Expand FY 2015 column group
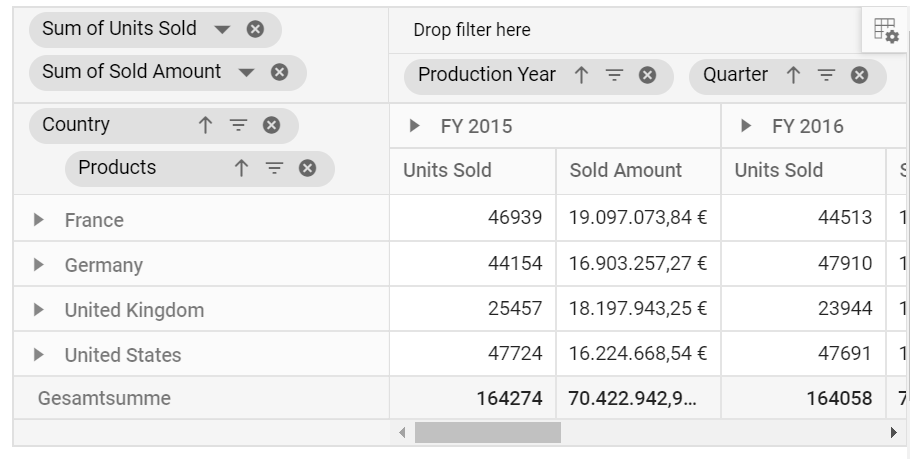This screenshot has height=459, width=910. (414, 125)
